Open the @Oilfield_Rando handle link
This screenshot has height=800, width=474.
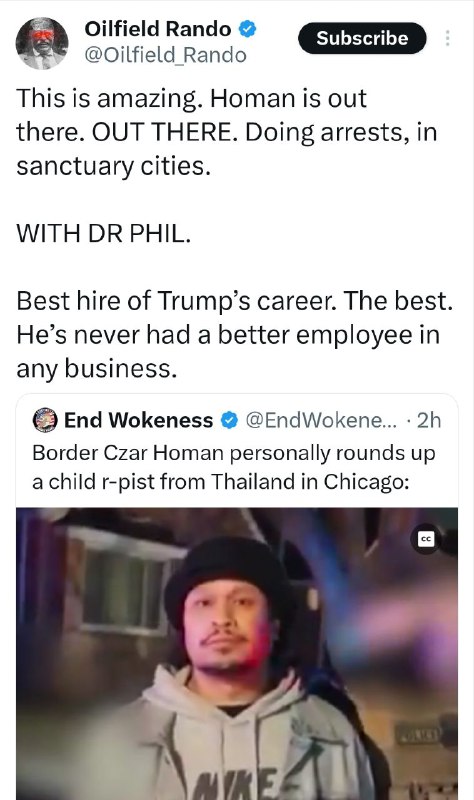click(165, 55)
